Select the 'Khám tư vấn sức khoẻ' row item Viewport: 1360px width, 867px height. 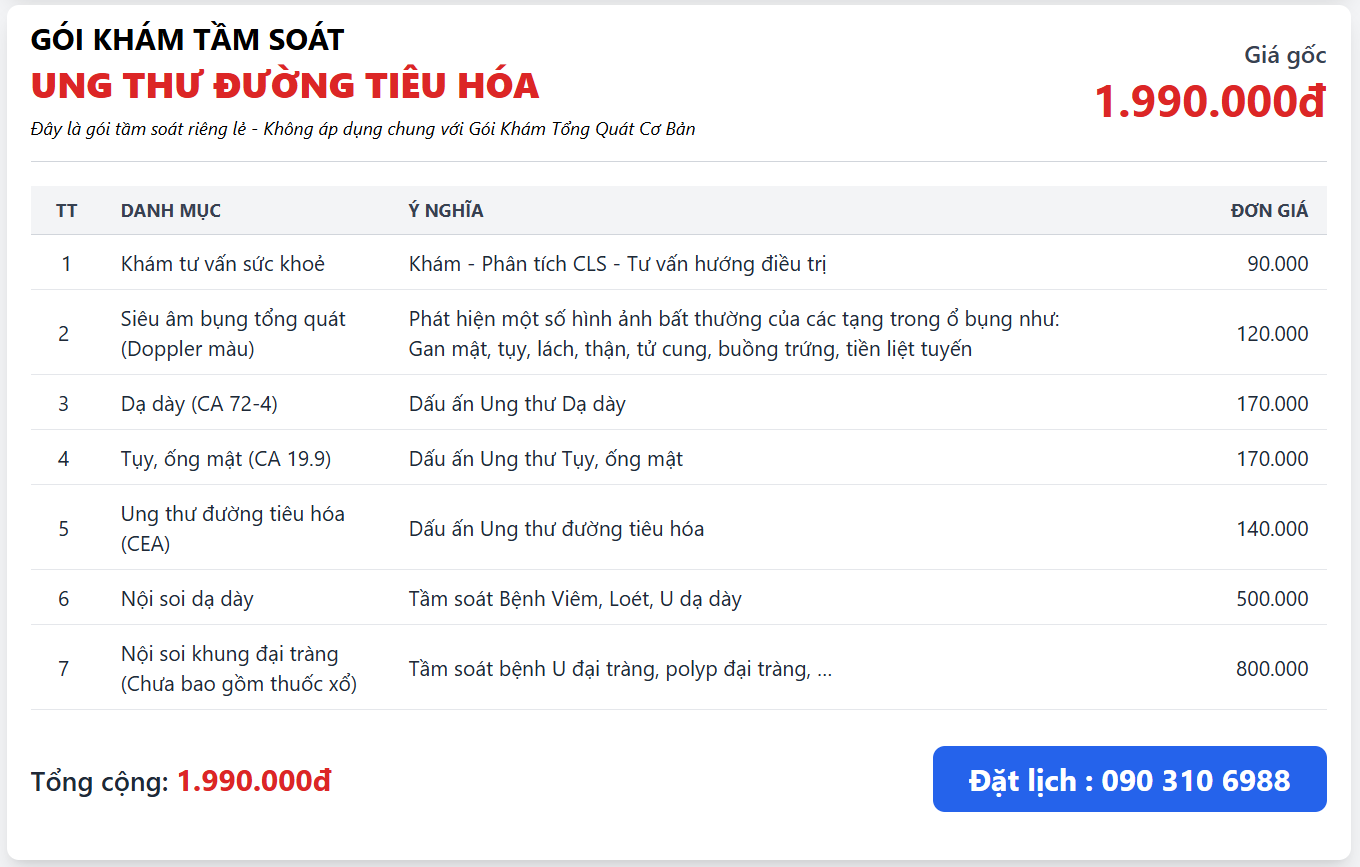click(x=223, y=264)
